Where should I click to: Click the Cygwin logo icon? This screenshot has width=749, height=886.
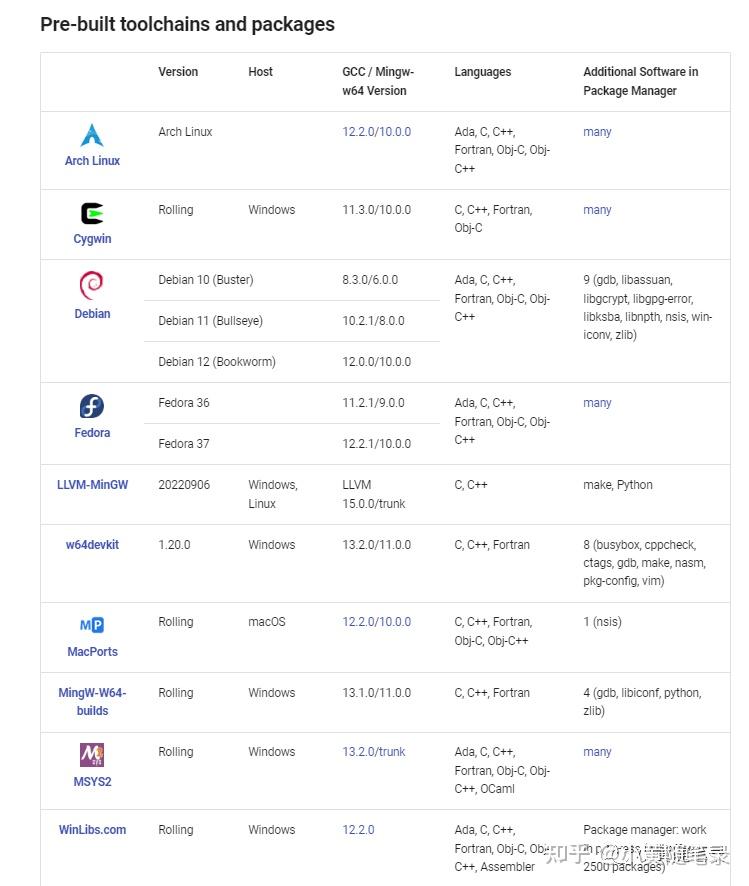[x=92, y=214]
